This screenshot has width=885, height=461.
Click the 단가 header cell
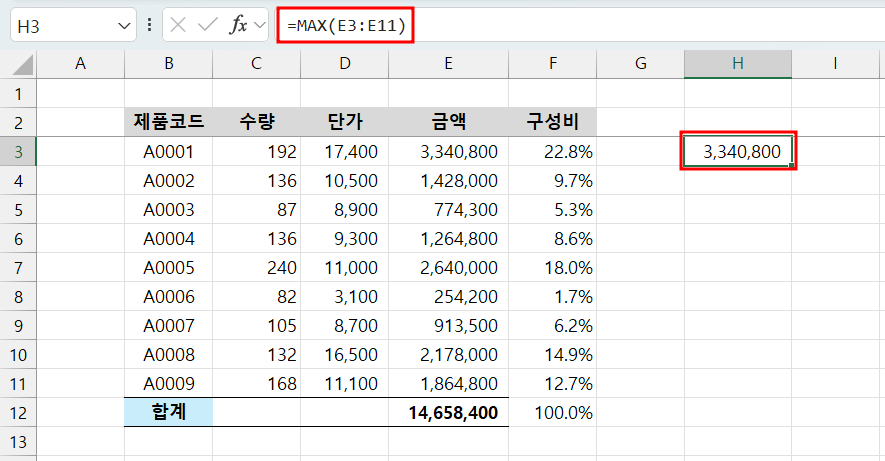345,122
